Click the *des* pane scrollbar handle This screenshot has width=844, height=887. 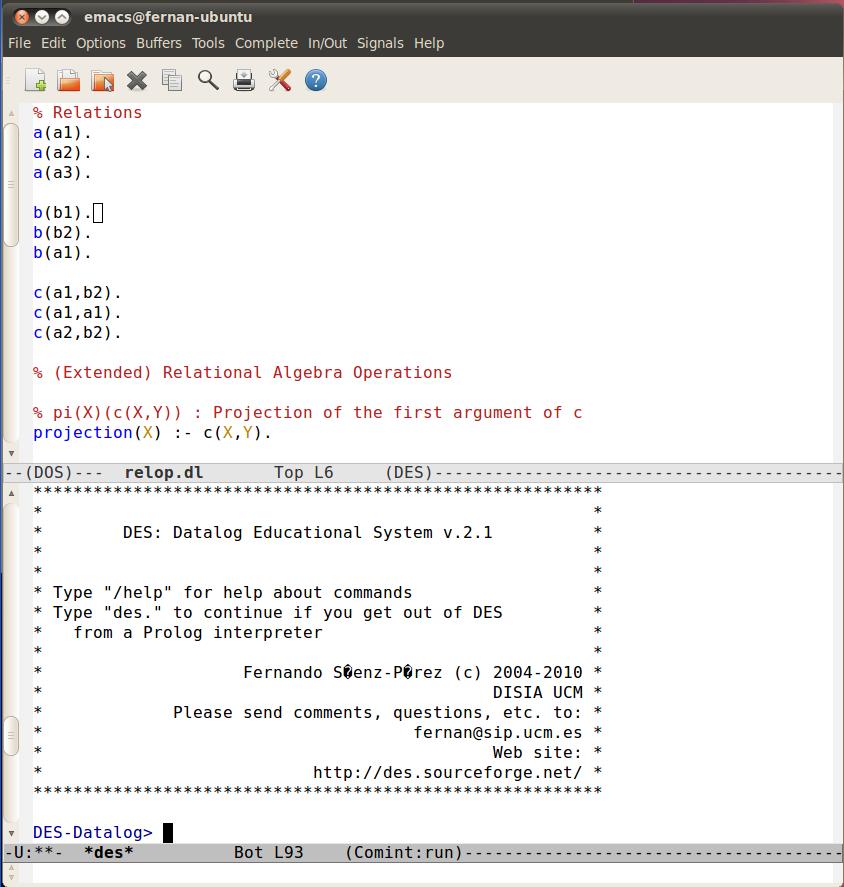[11, 735]
